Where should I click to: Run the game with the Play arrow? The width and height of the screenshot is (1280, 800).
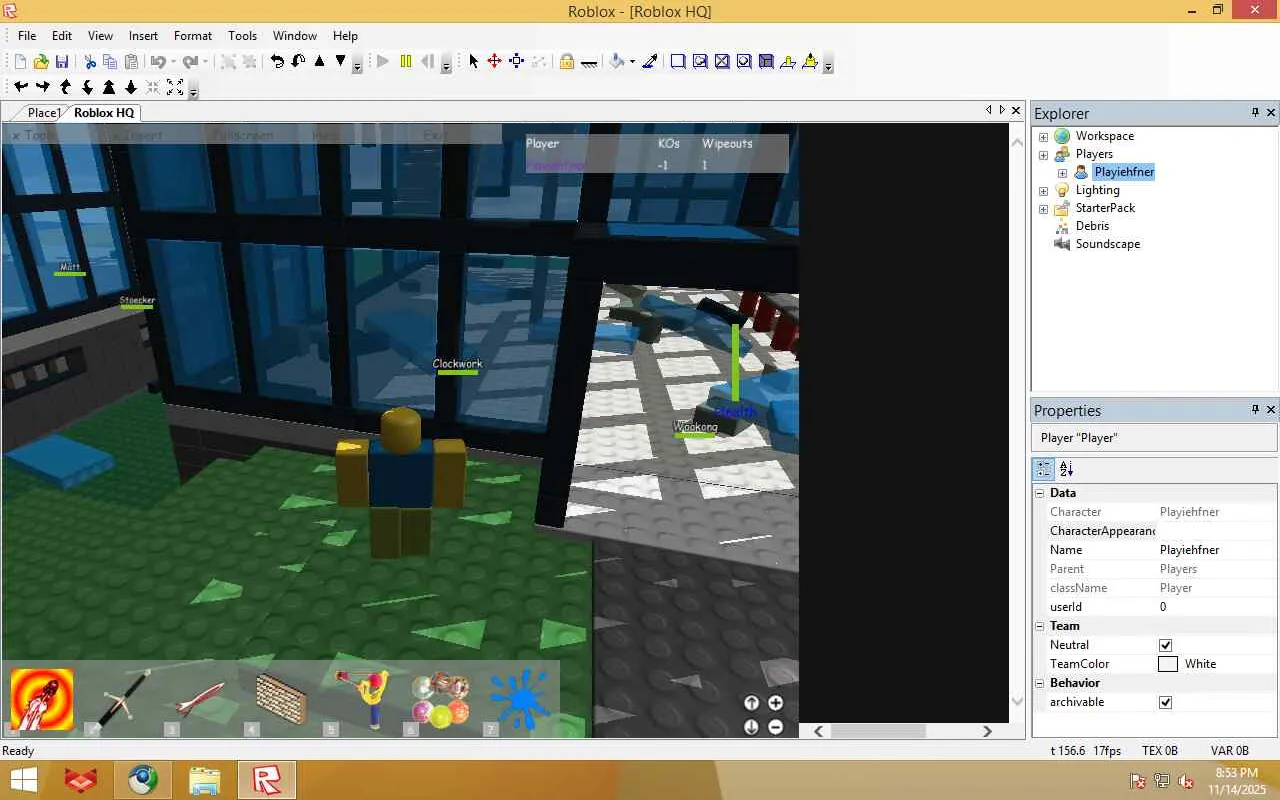coord(383,62)
